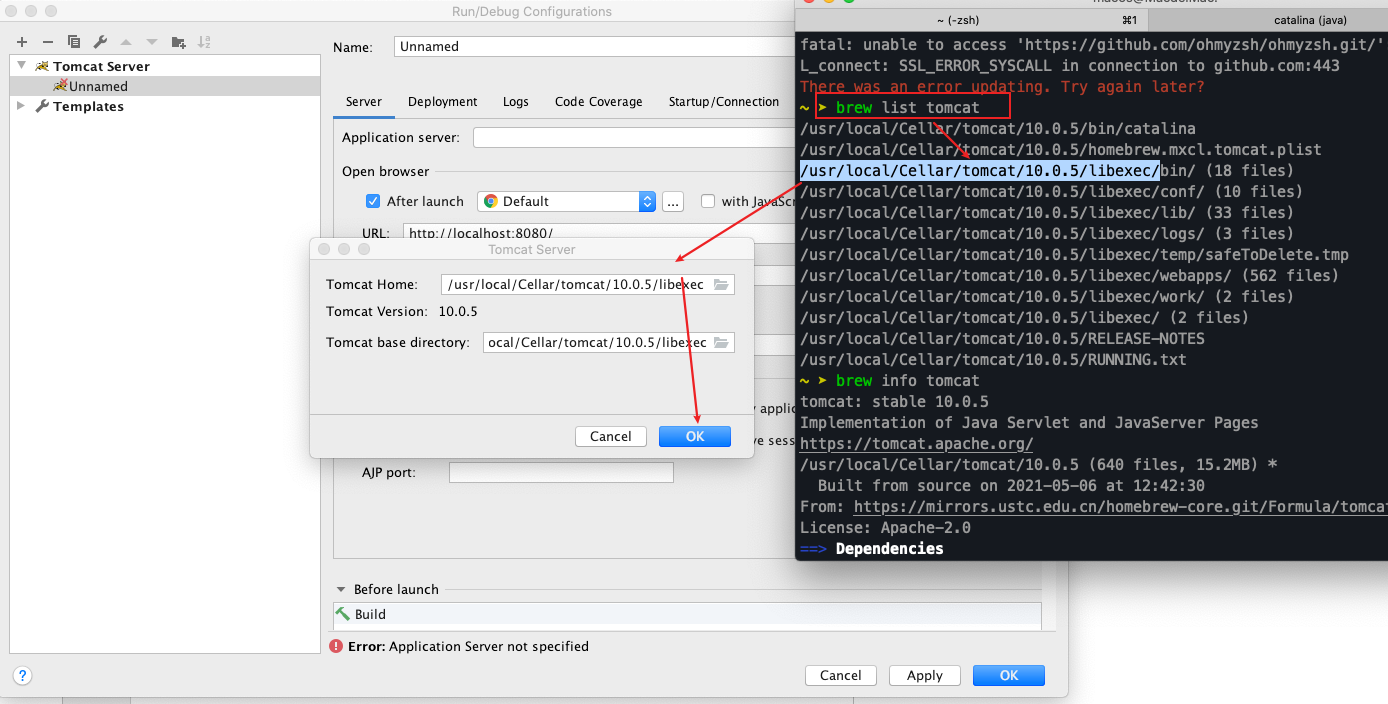Cancel the Tomcat Server dialog

(x=611, y=436)
